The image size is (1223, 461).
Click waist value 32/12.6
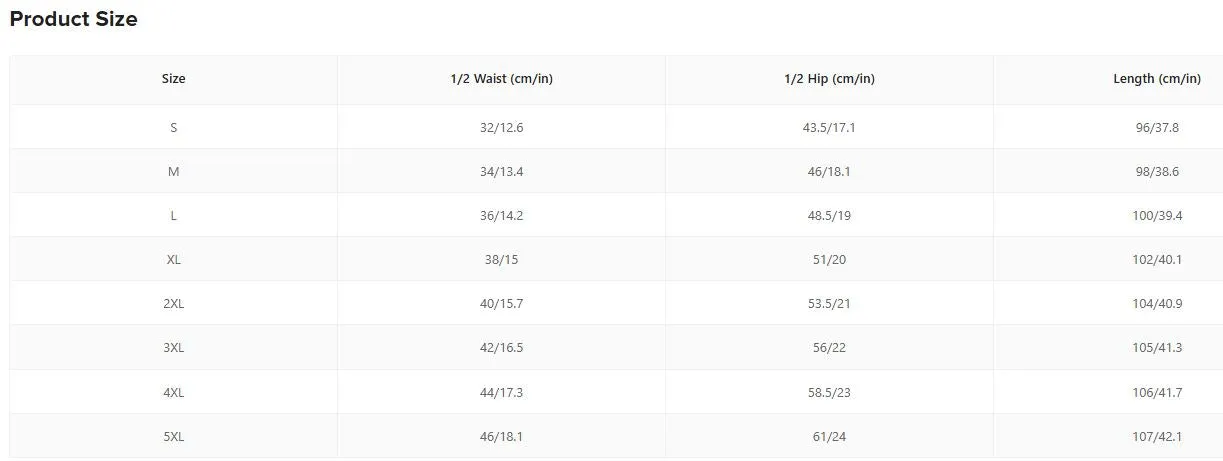coord(501,128)
